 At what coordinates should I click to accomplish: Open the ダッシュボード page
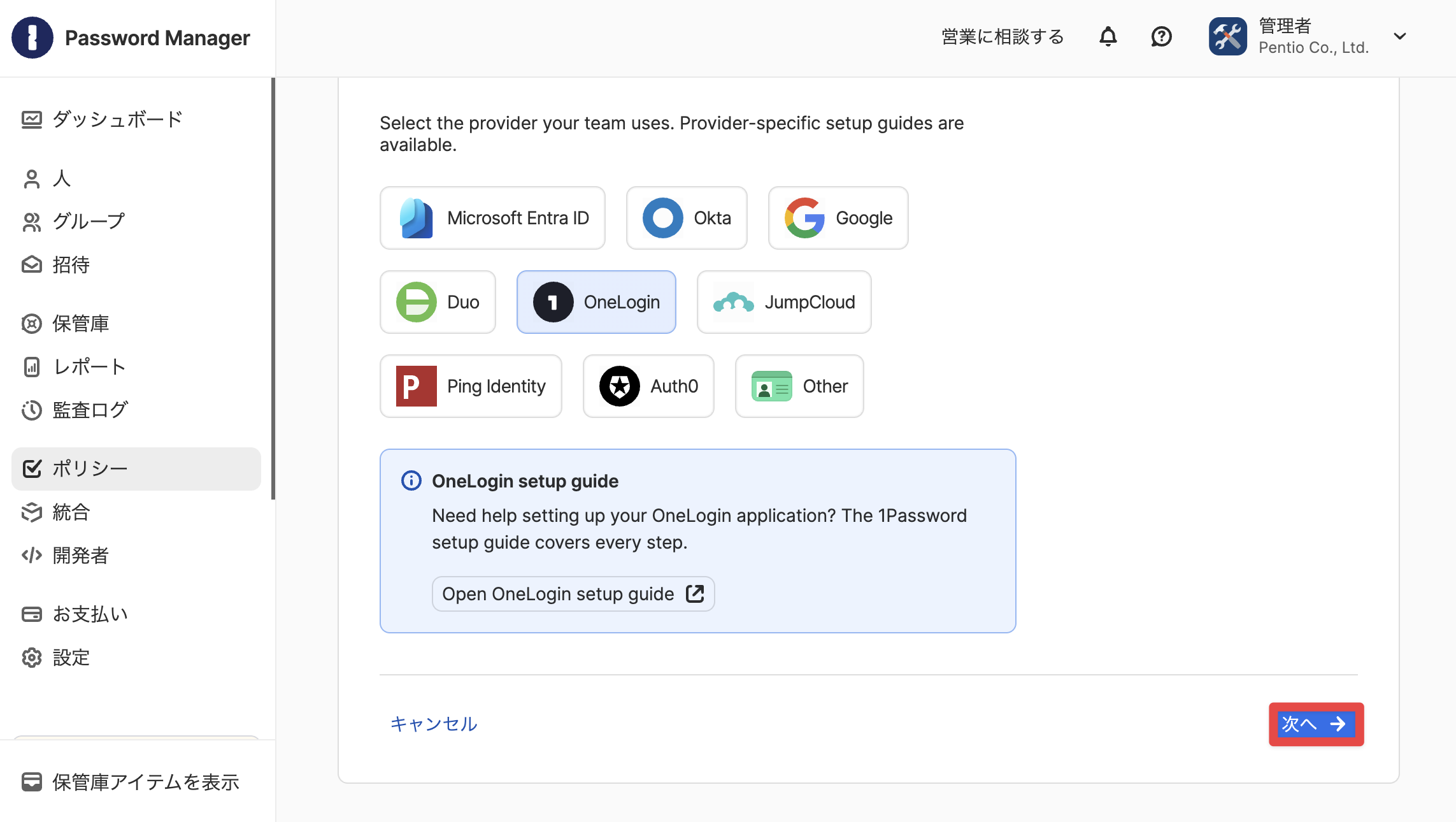[136, 120]
